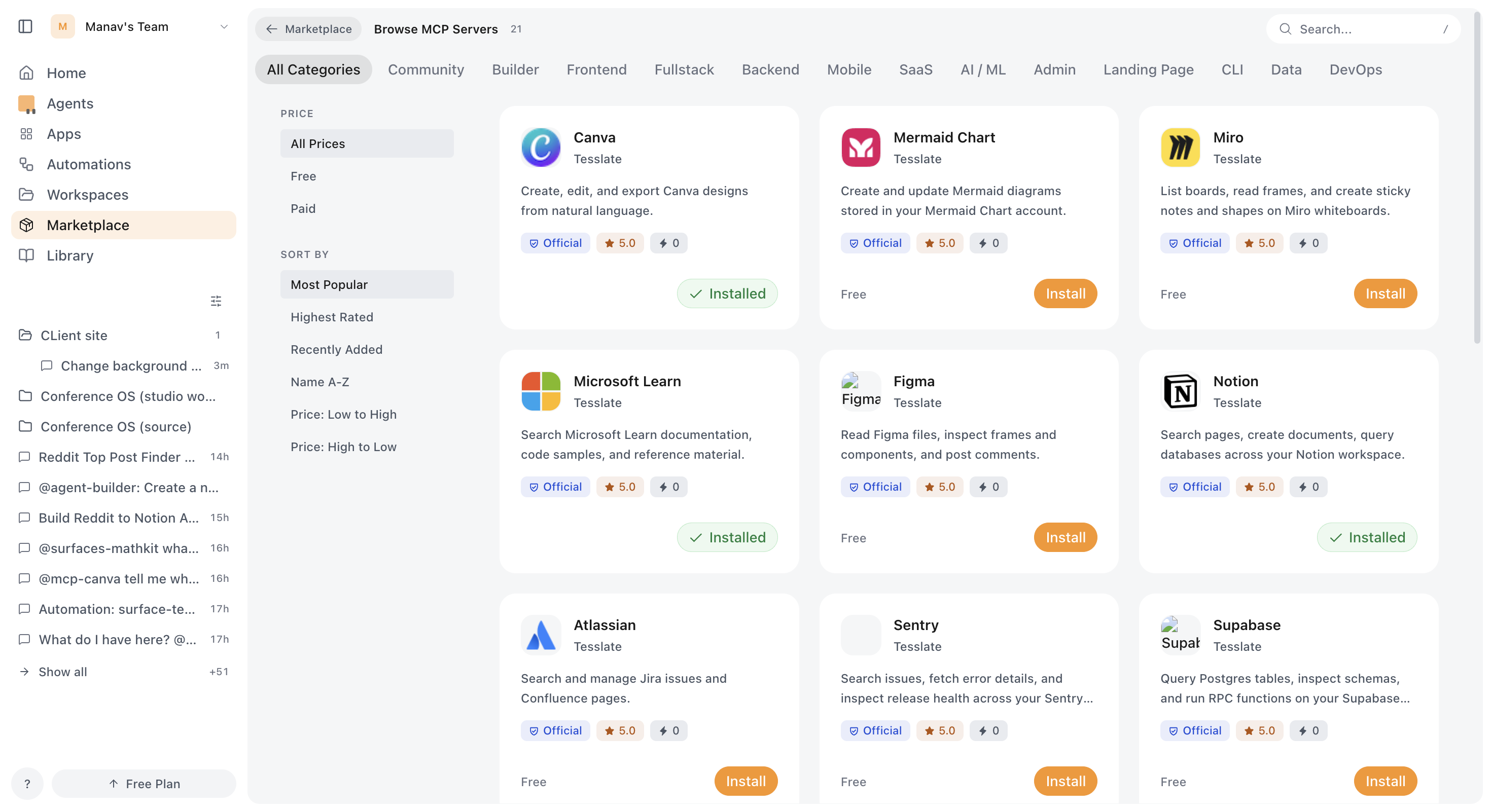Click the Mermaid Chart logo icon

click(861, 147)
